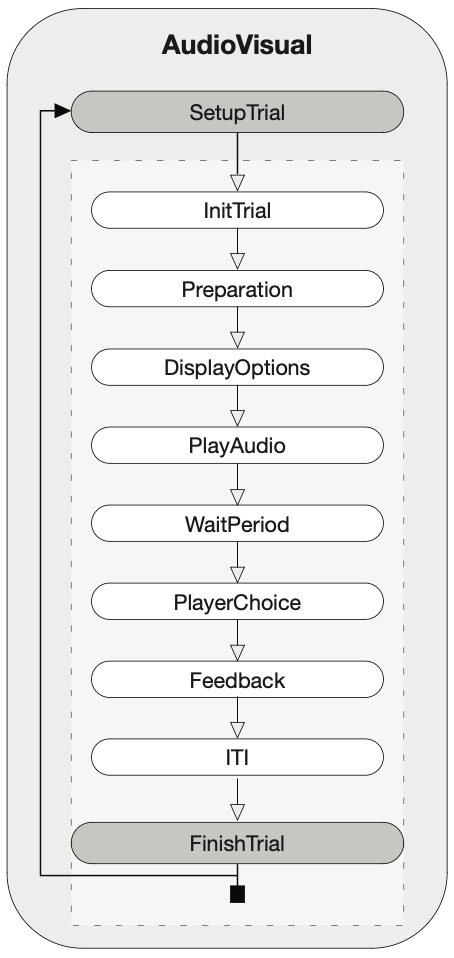
Task: Click the PlayerChoice state
Action: (237, 602)
